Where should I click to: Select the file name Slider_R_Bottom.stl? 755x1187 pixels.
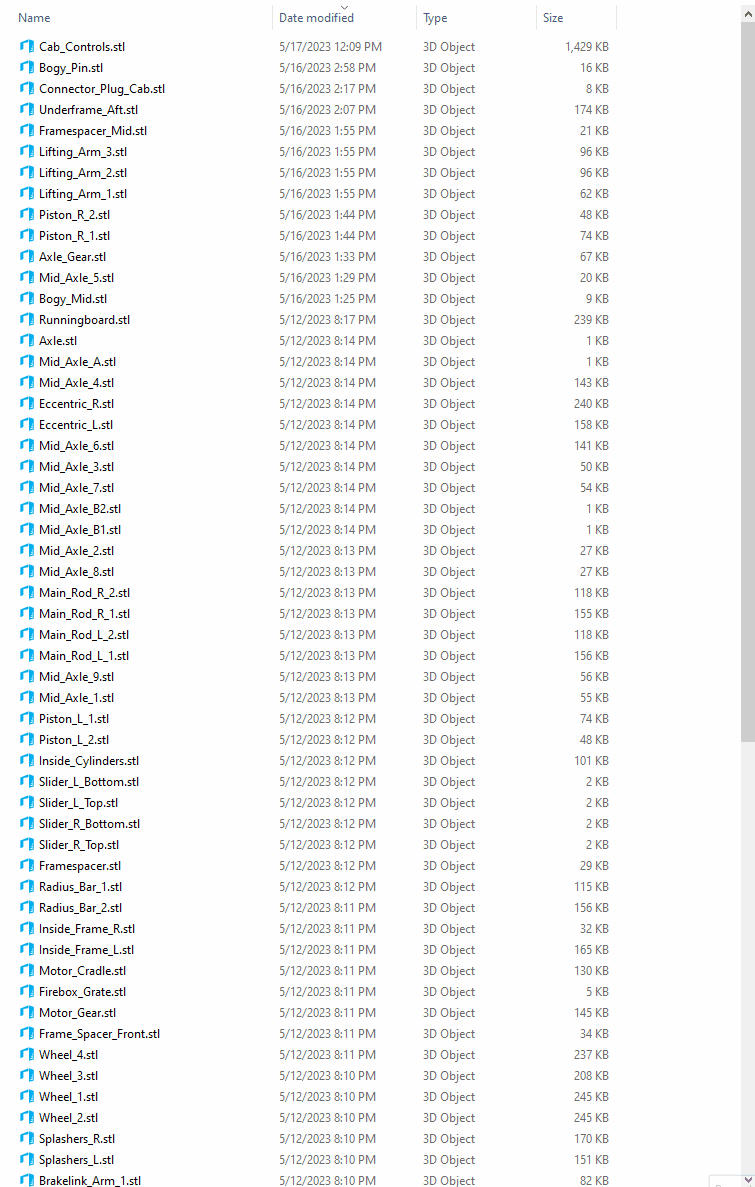(x=89, y=824)
